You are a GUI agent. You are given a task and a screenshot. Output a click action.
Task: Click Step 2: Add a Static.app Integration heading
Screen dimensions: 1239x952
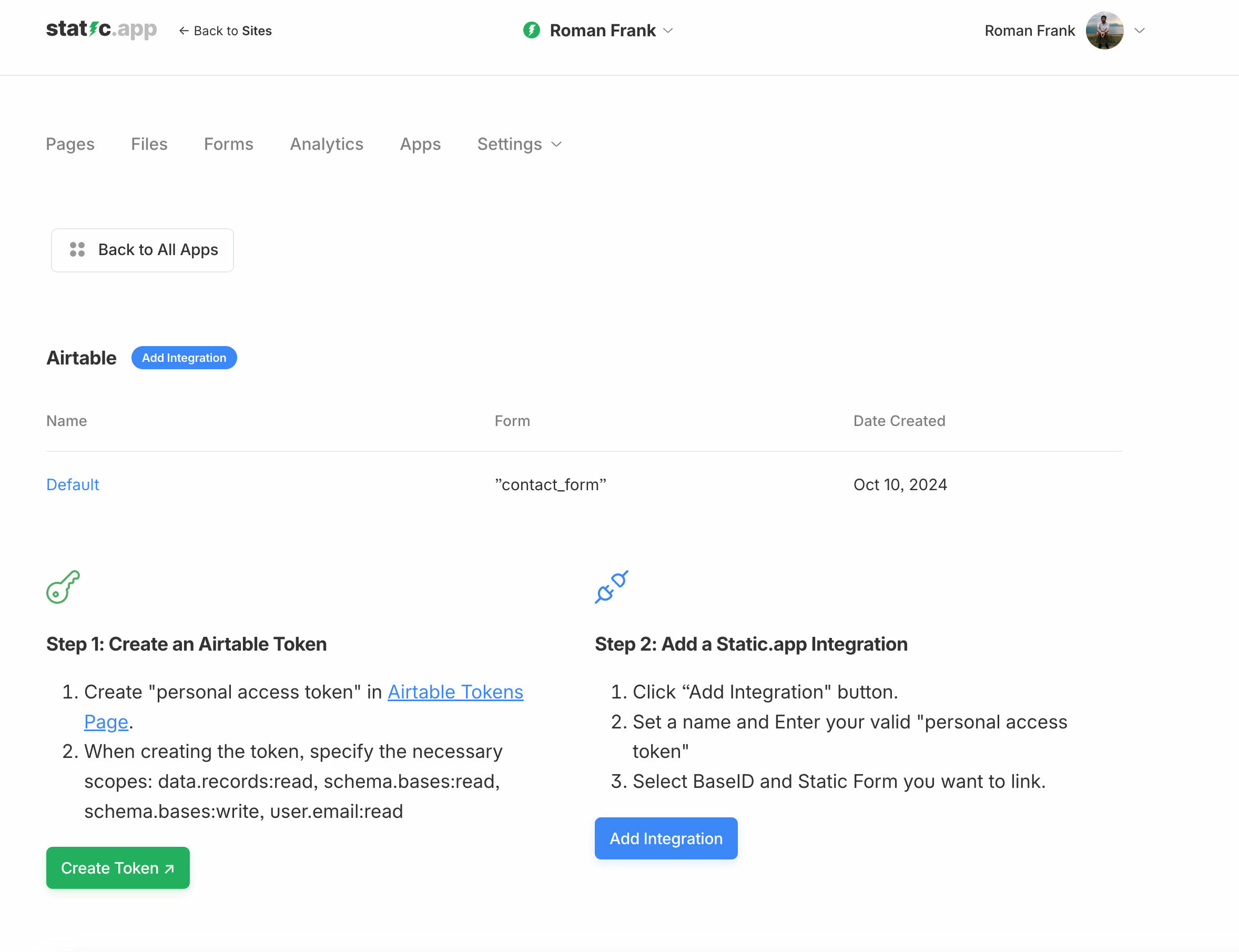point(750,644)
